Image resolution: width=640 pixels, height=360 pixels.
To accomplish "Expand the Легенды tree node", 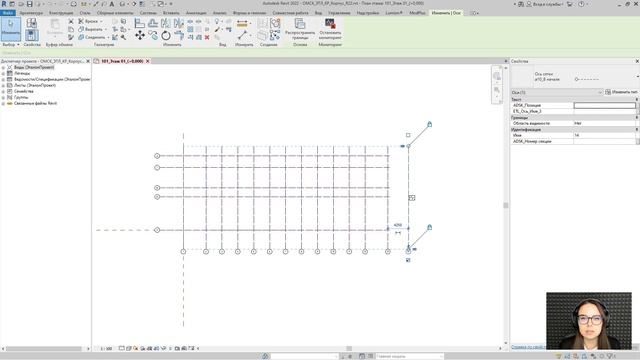I will [3, 73].
